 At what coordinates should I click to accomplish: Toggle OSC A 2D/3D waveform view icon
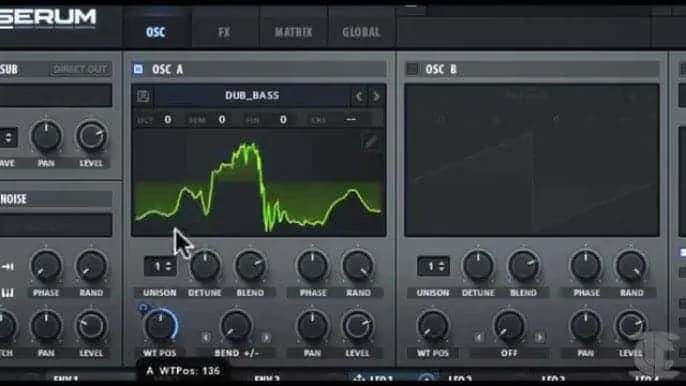[x=143, y=96]
